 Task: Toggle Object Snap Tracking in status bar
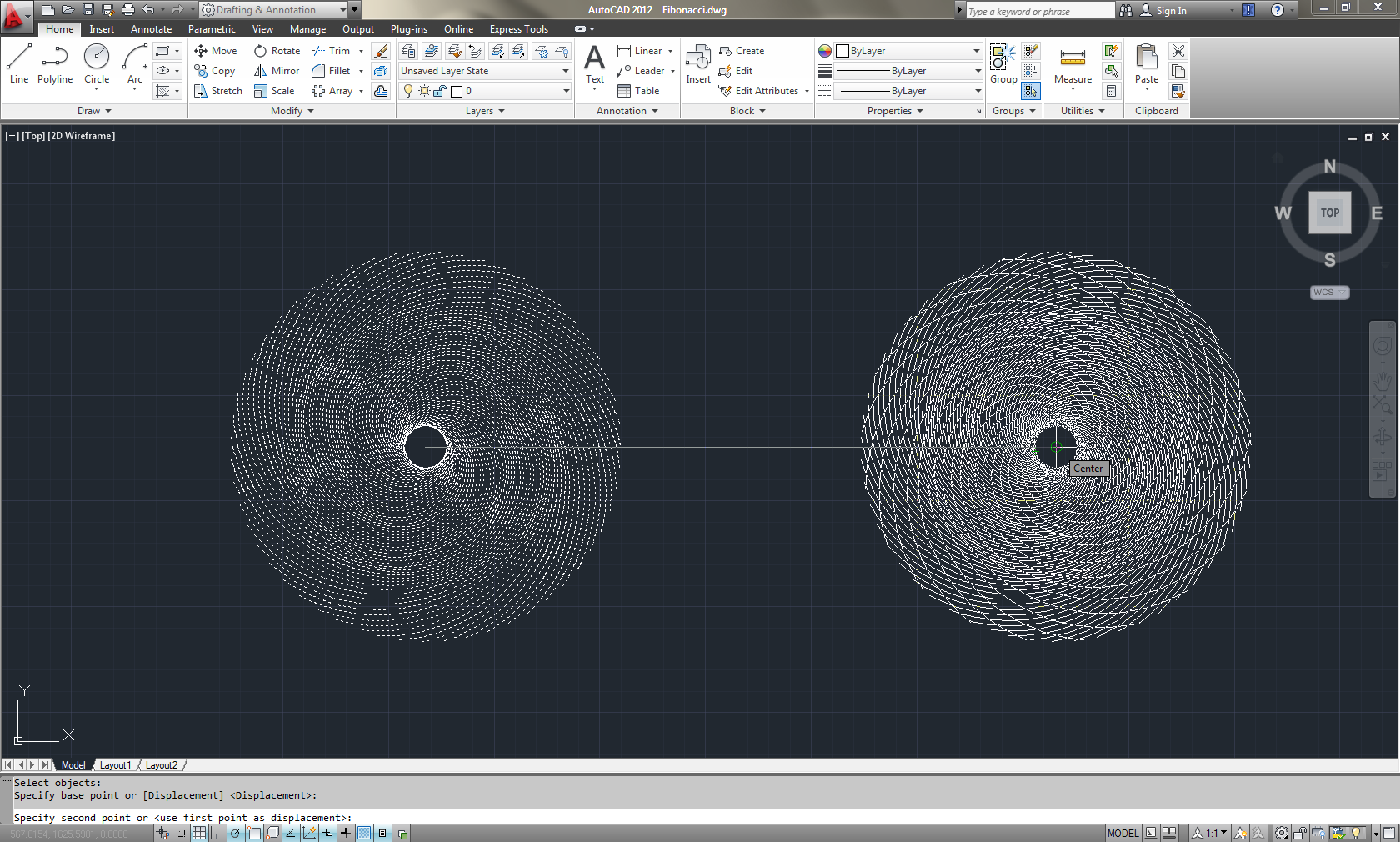pyautogui.click(x=291, y=833)
